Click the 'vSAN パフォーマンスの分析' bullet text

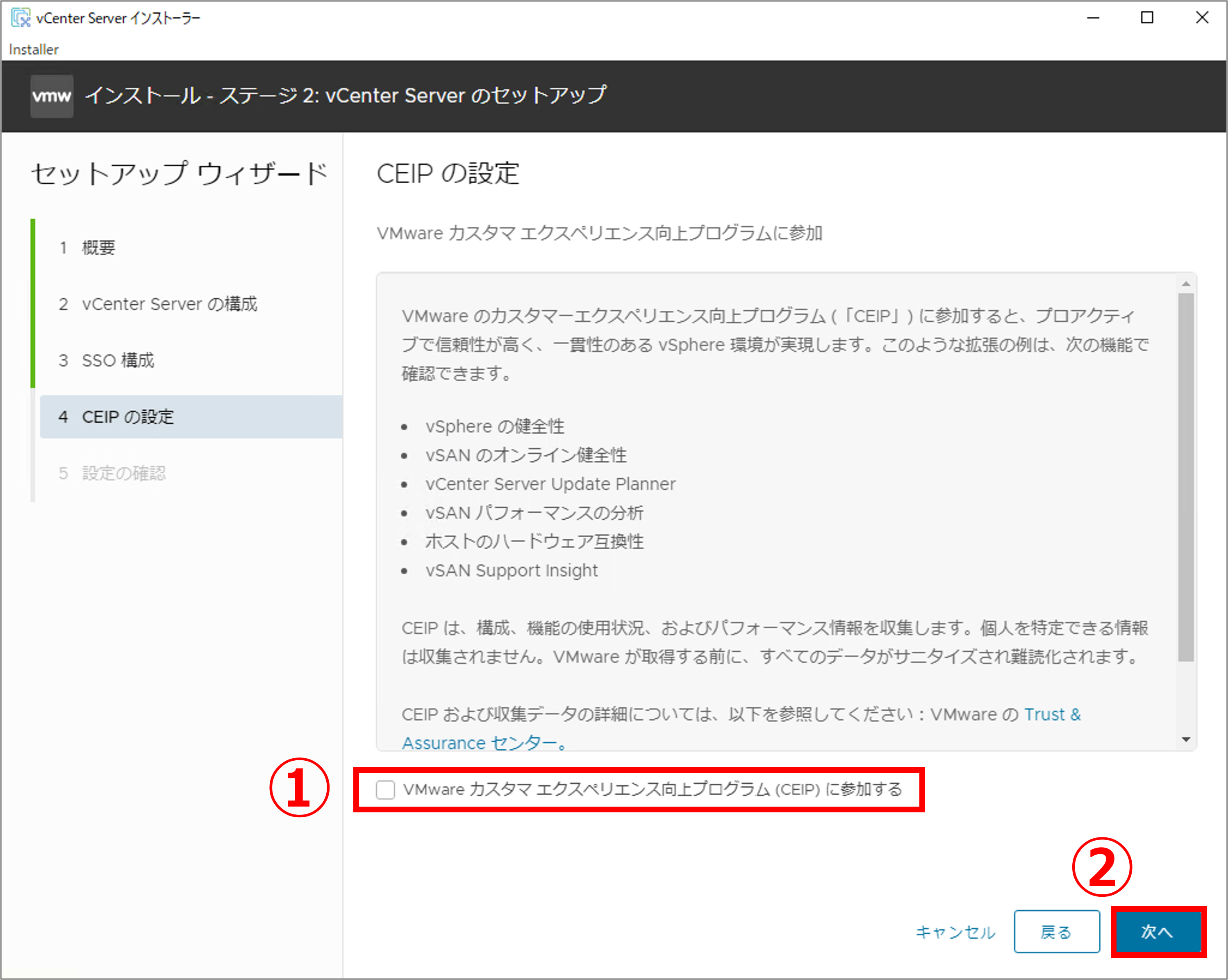click(x=534, y=513)
